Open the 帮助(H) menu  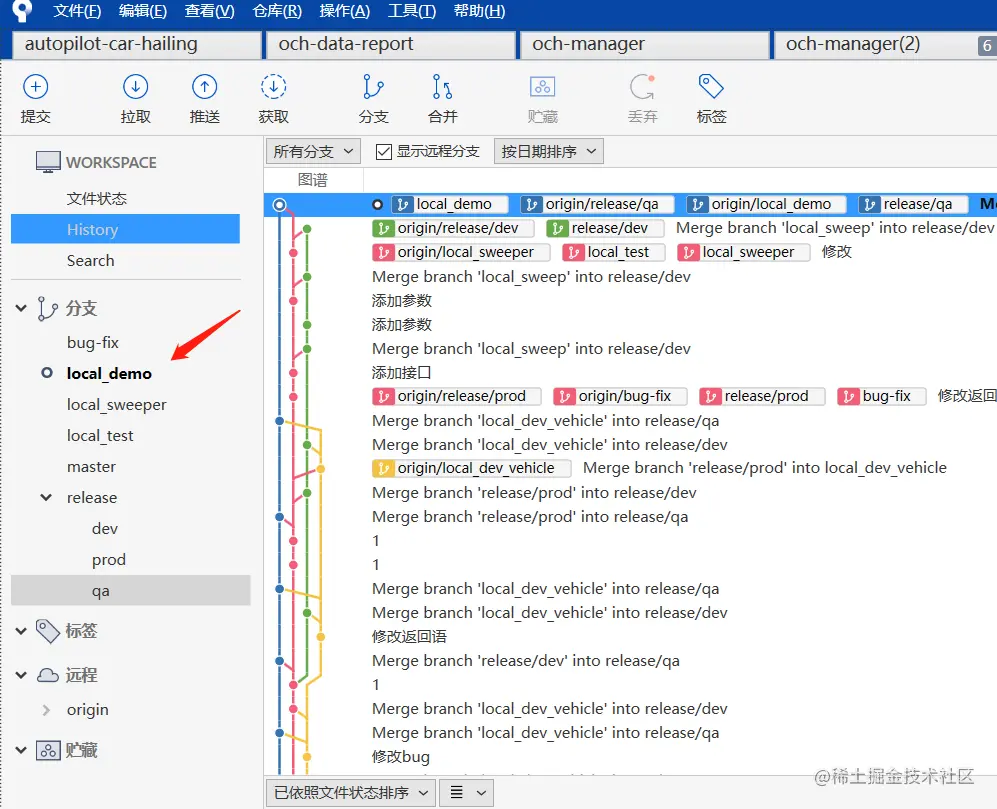pyautogui.click(x=479, y=11)
